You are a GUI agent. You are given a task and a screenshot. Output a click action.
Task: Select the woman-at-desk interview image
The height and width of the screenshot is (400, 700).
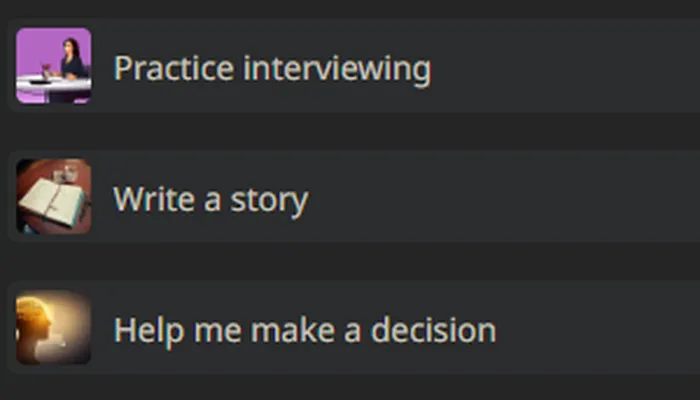53,66
